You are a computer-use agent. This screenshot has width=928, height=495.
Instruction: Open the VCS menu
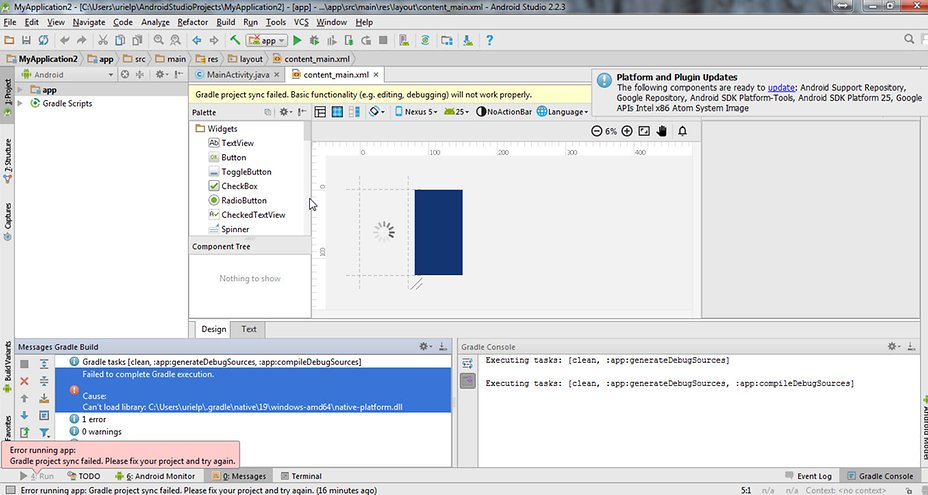301,22
